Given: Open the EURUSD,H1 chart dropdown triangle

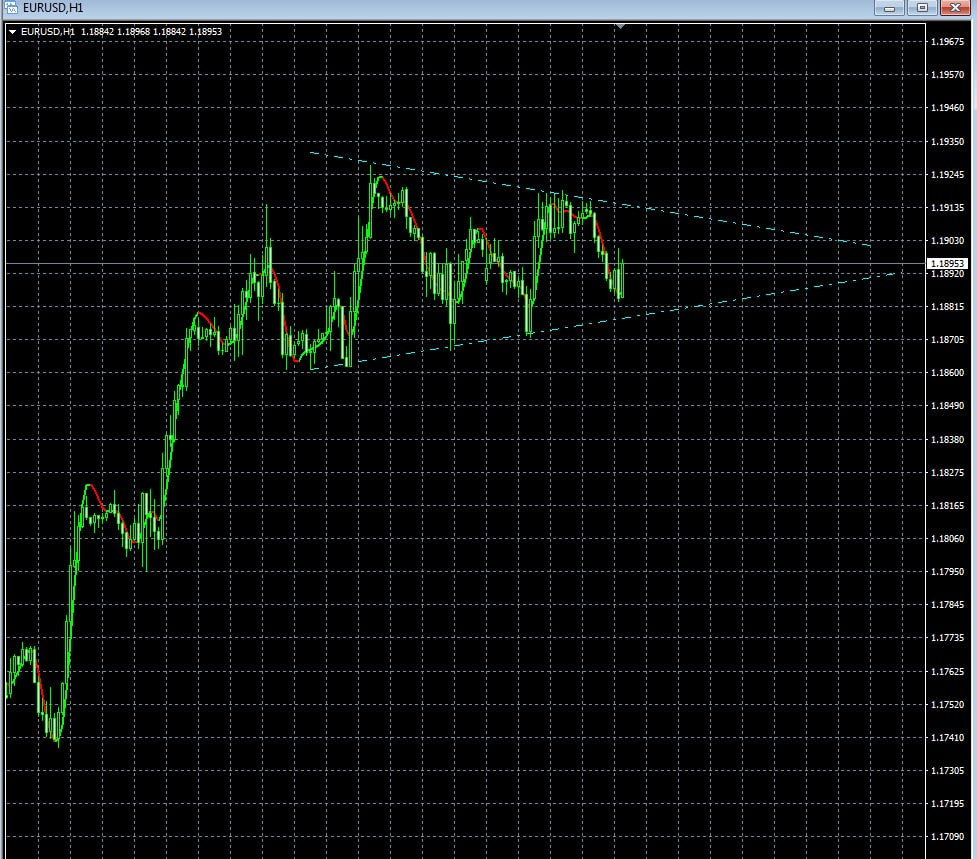Looking at the screenshot, I should tap(12, 32).
